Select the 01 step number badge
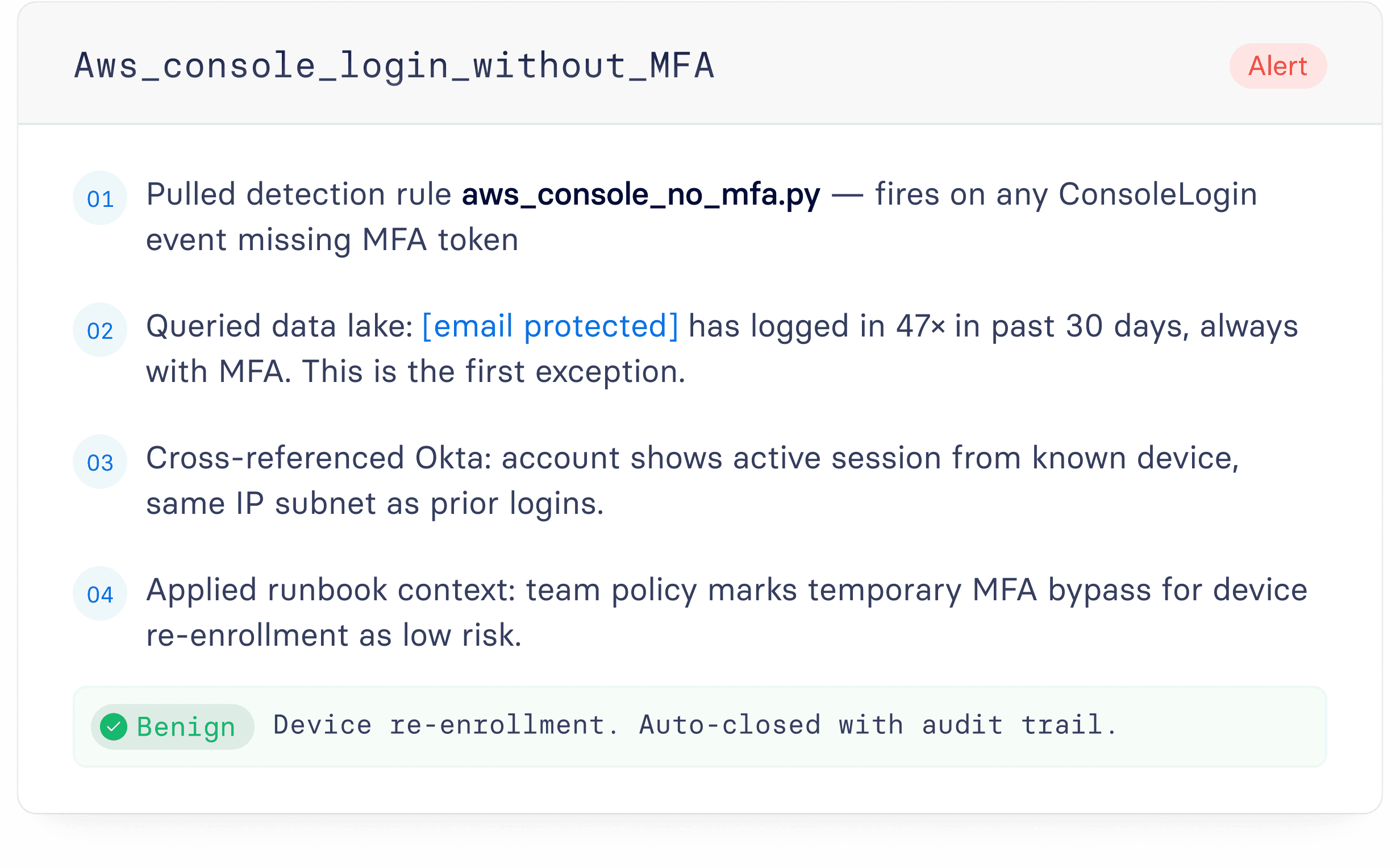1400x868 pixels. pos(100,198)
